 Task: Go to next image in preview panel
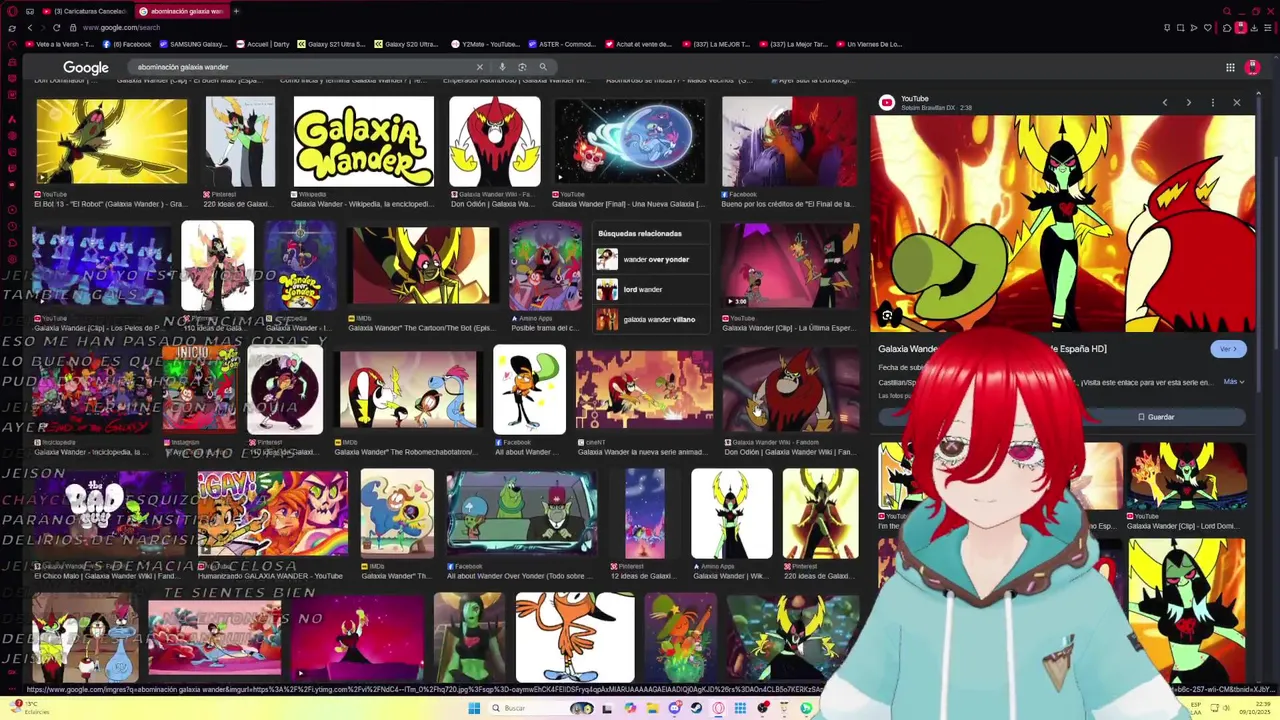coord(1189,102)
